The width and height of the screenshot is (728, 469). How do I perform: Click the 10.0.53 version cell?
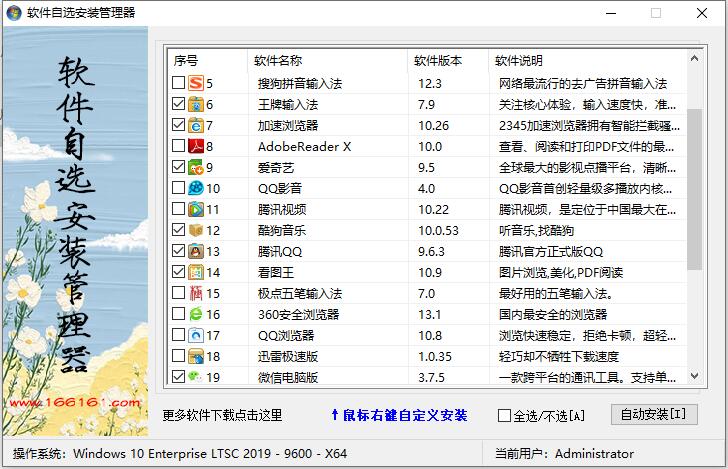pyautogui.click(x=438, y=230)
